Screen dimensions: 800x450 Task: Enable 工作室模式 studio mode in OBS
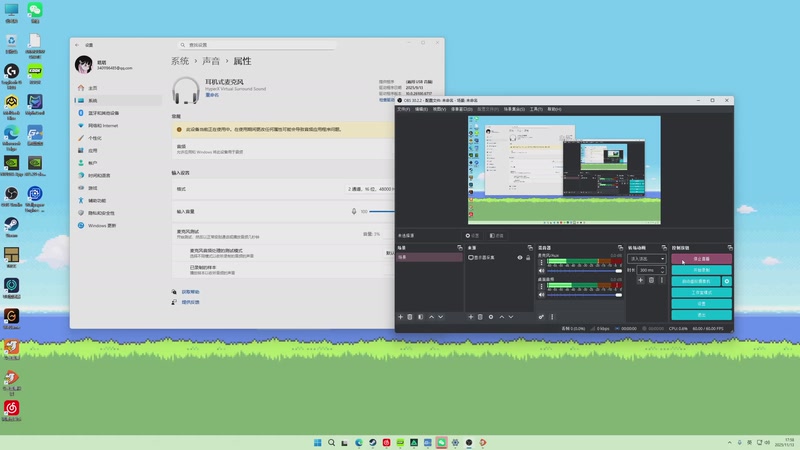tap(702, 292)
